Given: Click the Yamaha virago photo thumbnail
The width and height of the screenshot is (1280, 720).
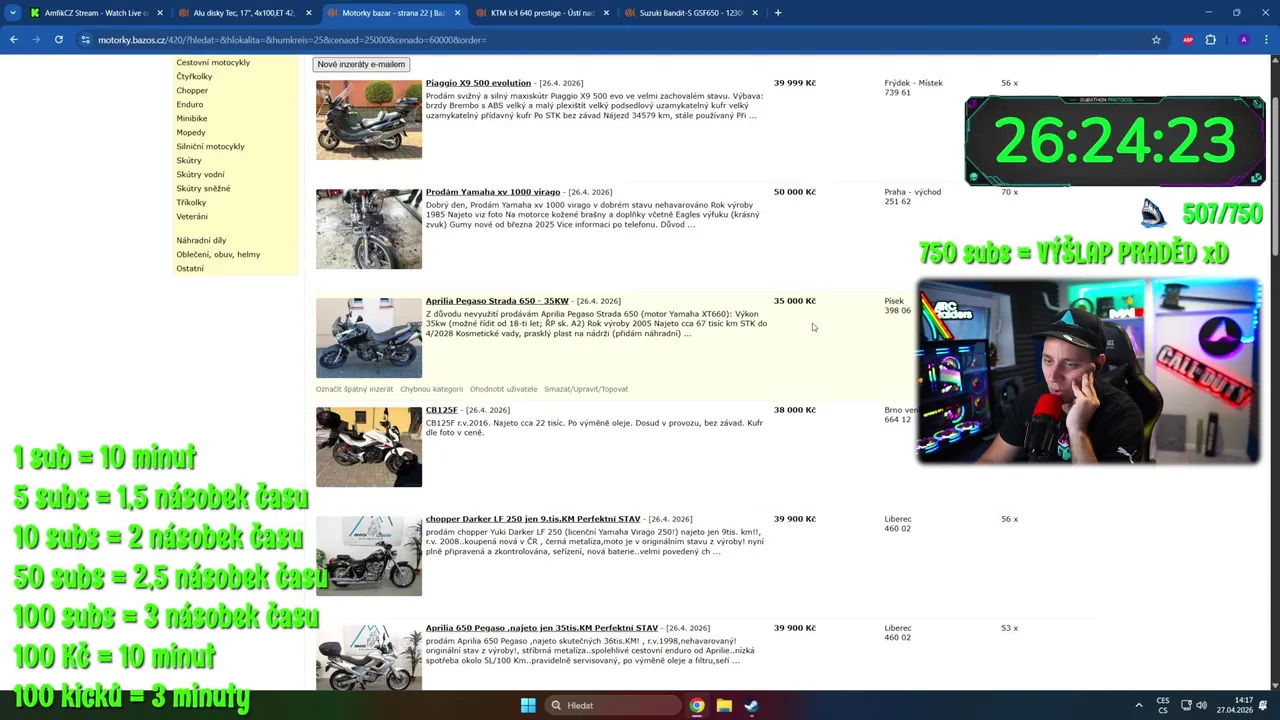Looking at the screenshot, I should coord(369,228).
